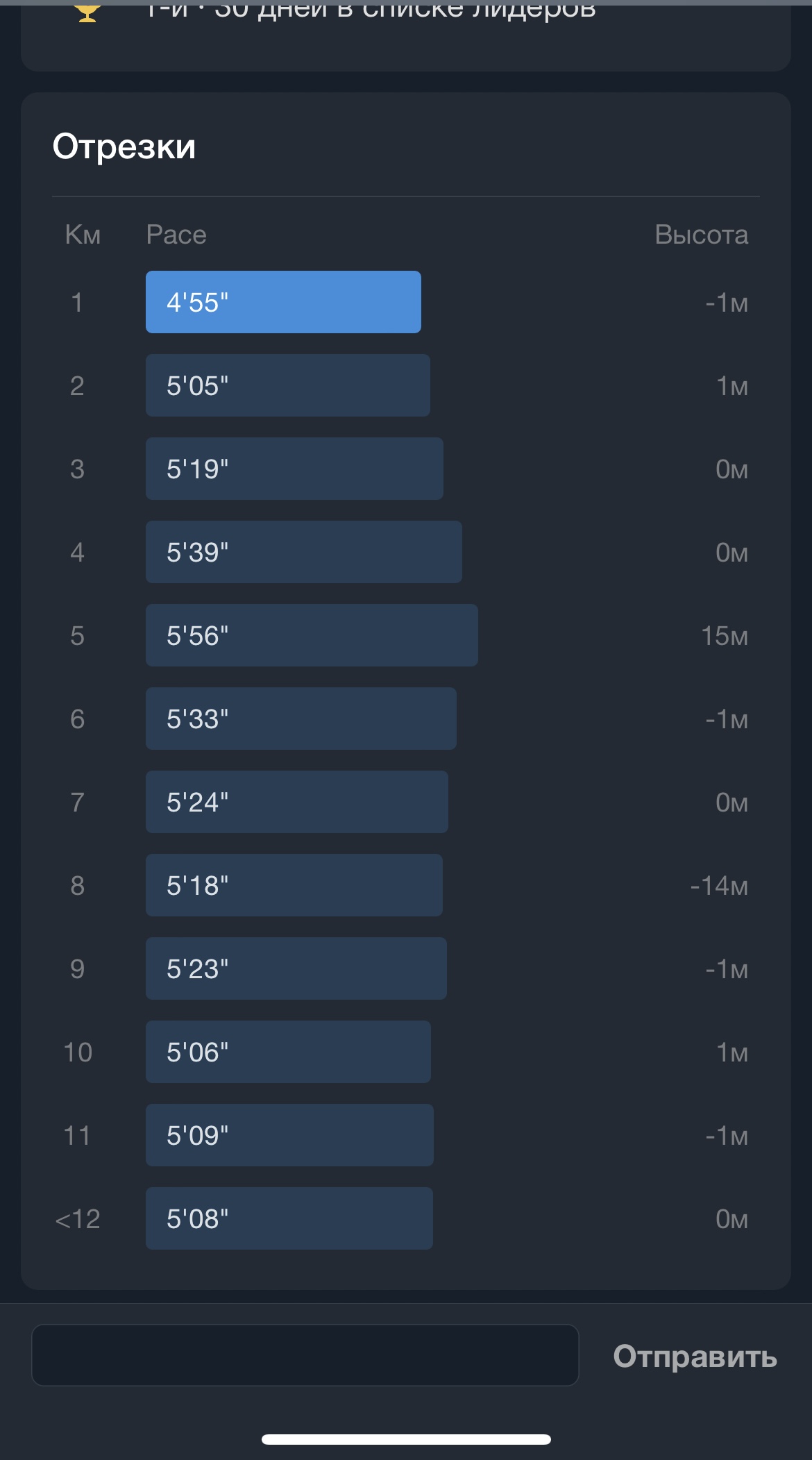Tap the 5'18" pace bar
This screenshot has height=1460, width=812.
(x=294, y=885)
